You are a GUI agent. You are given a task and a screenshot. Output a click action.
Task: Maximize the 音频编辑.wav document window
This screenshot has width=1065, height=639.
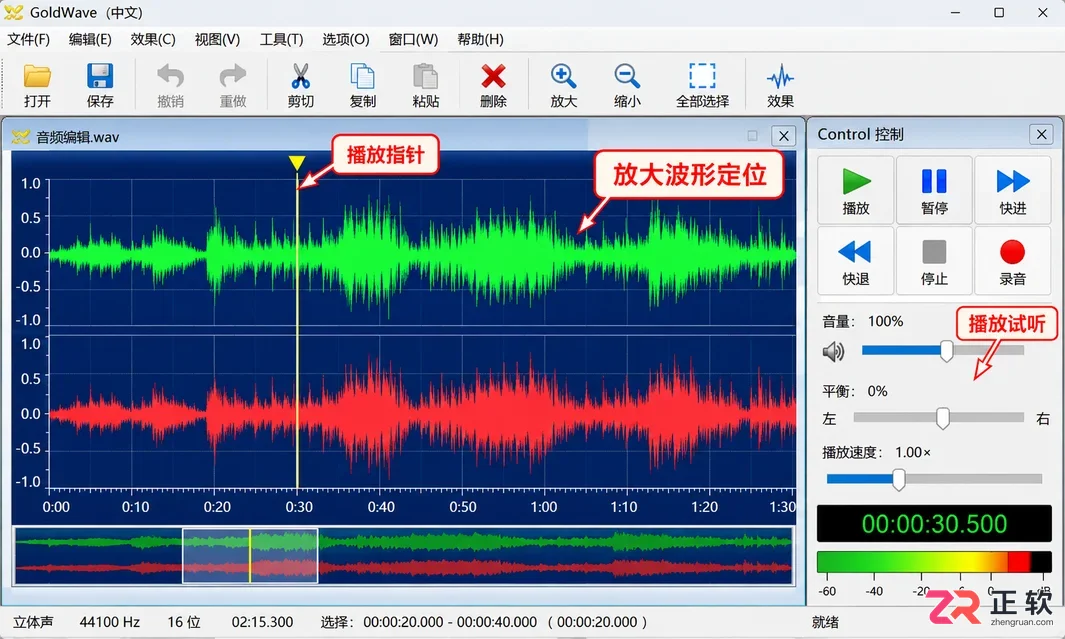pyautogui.click(x=752, y=136)
